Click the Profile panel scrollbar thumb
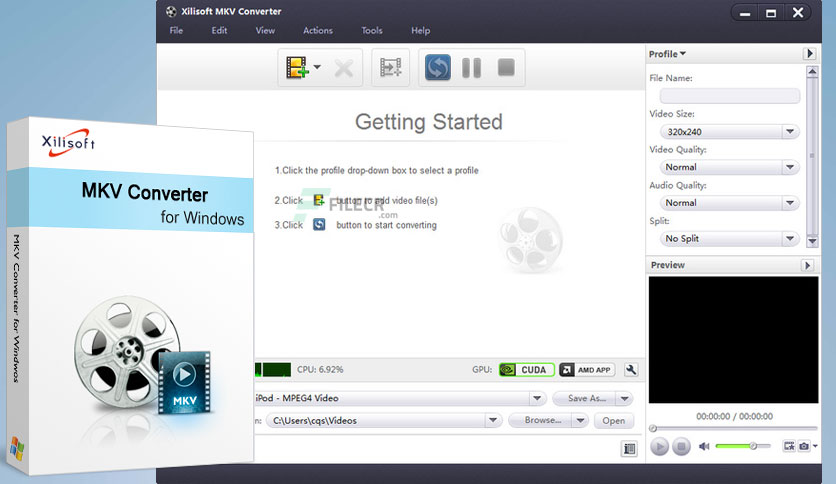The height and width of the screenshot is (484, 836). [812, 156]
